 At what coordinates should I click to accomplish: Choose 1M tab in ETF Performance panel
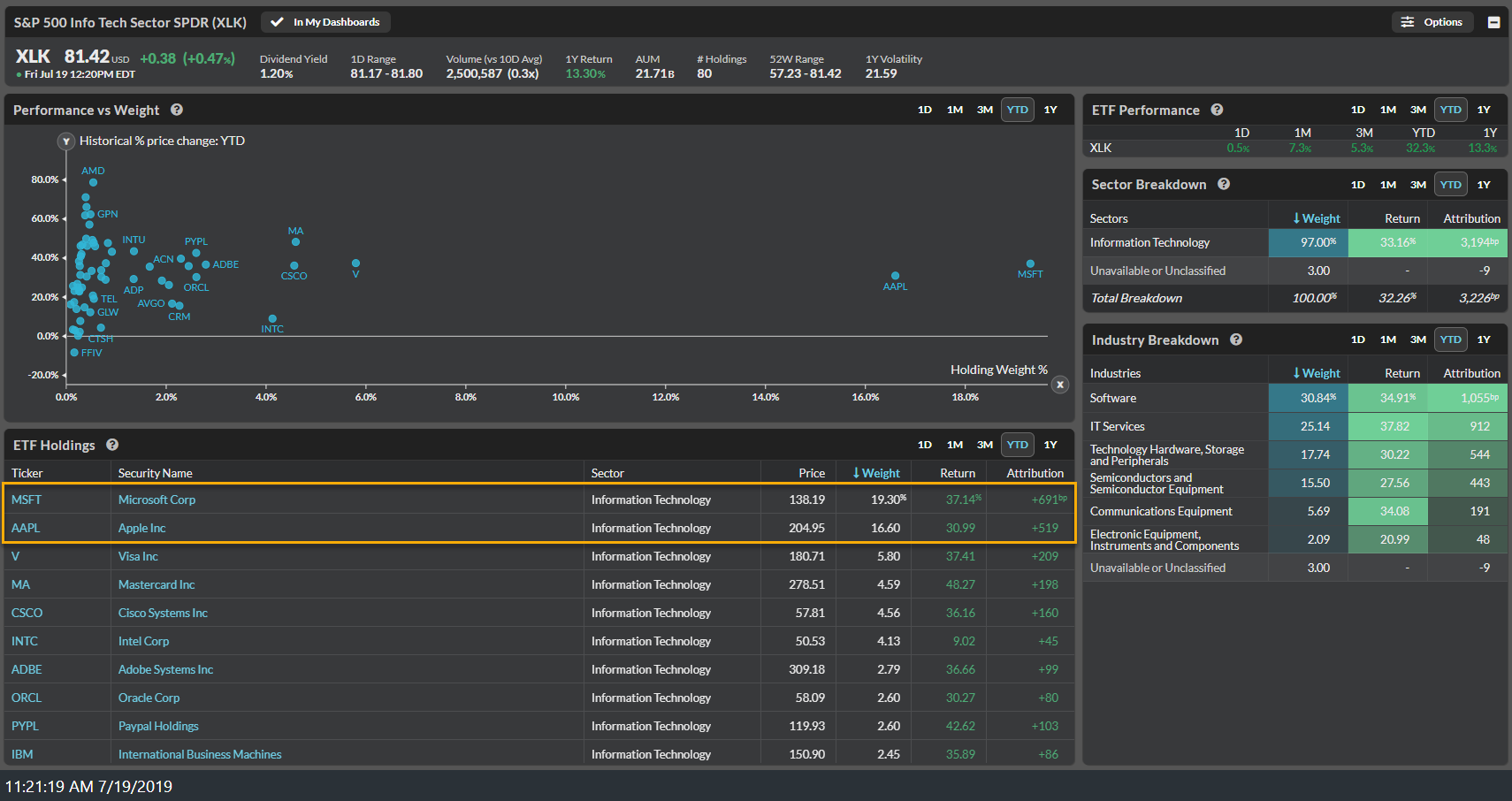click(x=1388, y=110)
